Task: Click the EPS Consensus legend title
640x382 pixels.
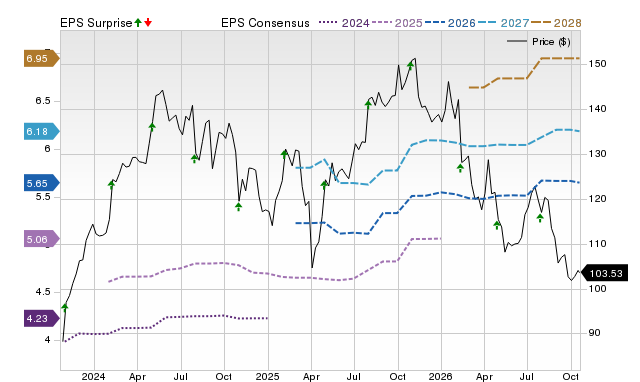Action: (x=265, y=23)
